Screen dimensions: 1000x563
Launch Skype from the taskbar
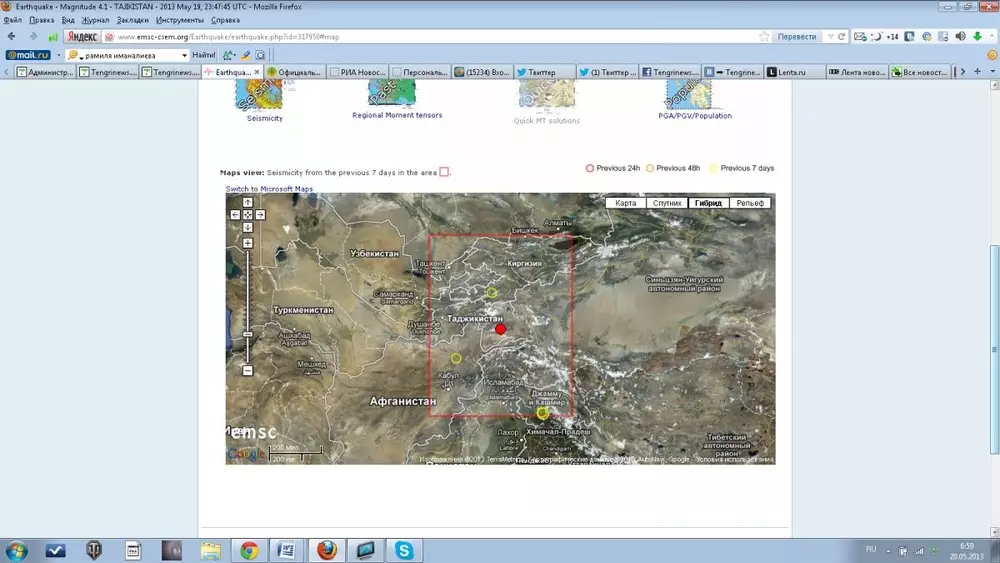pos(403,549)
